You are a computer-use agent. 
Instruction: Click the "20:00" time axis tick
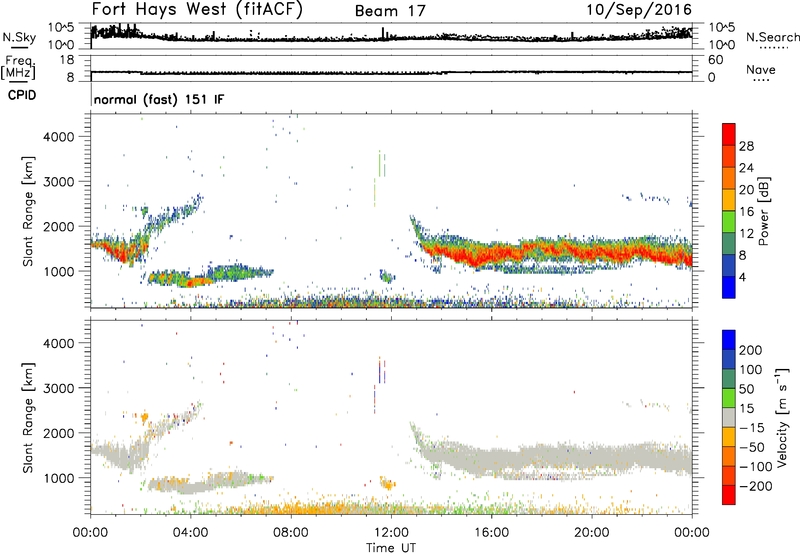tap(592, 532)
